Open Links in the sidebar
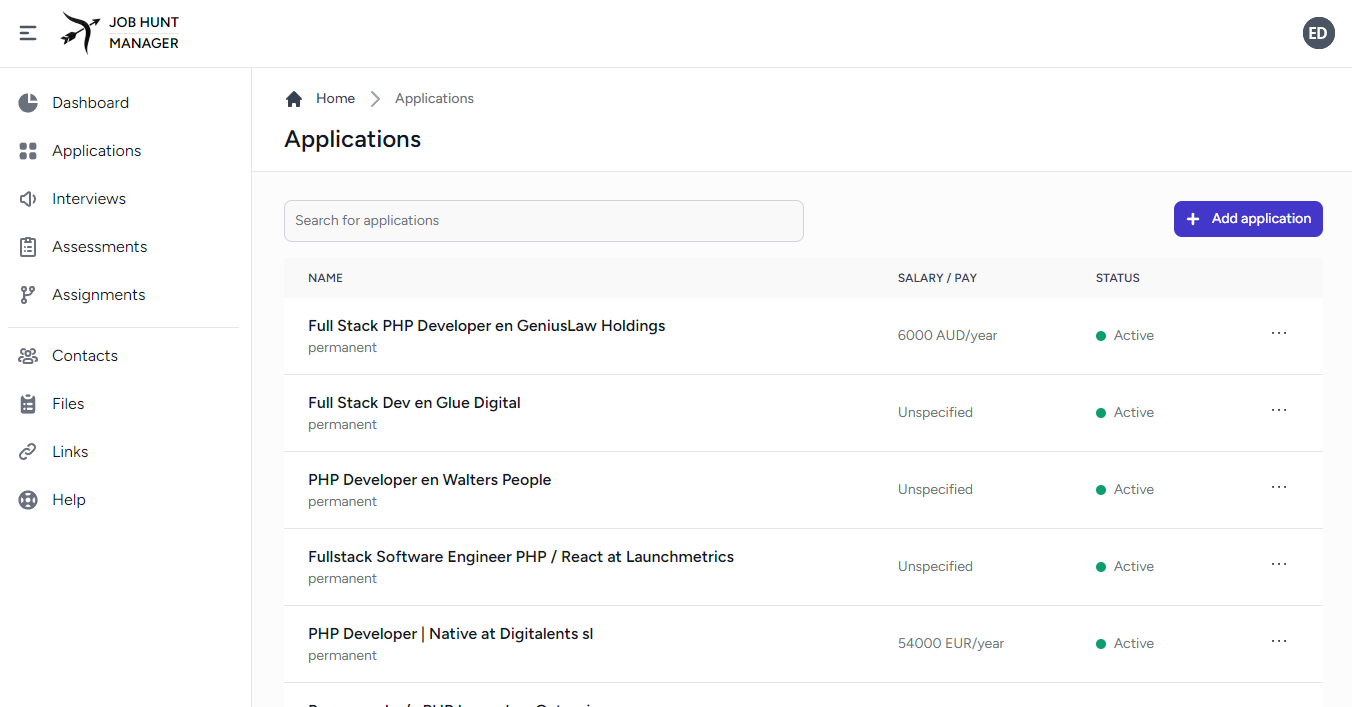Image resolution: width=1352 pixels, height=707 pixels. pos(125,452)
